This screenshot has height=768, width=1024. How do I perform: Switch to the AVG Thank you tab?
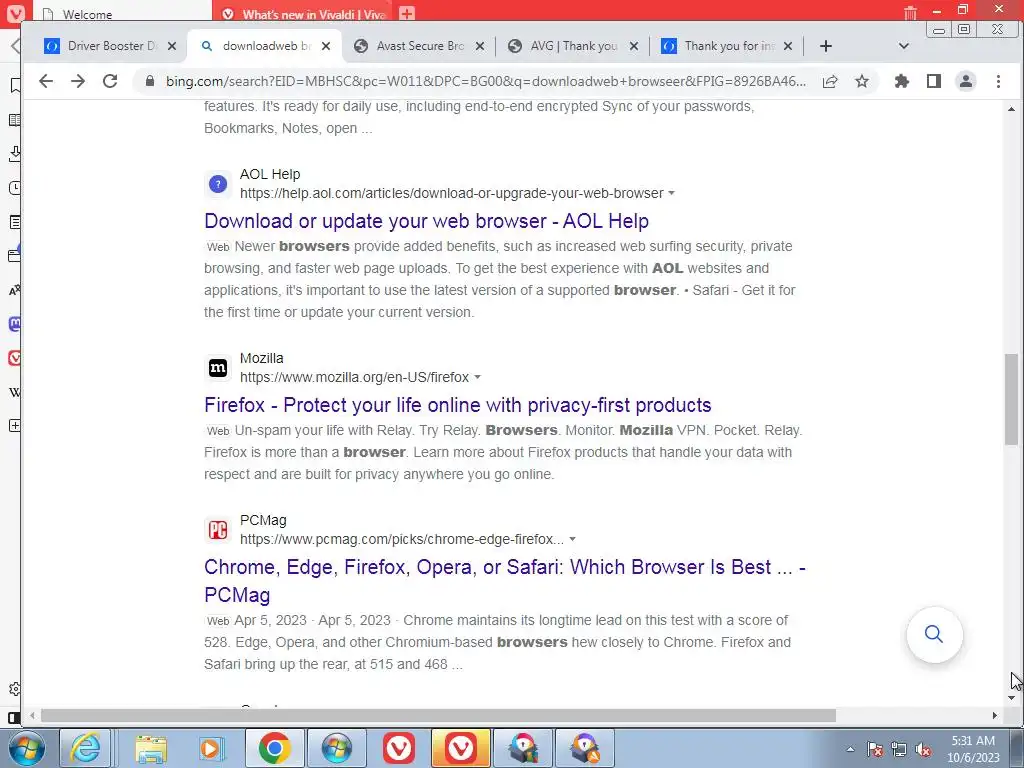[x=572, y=46]
